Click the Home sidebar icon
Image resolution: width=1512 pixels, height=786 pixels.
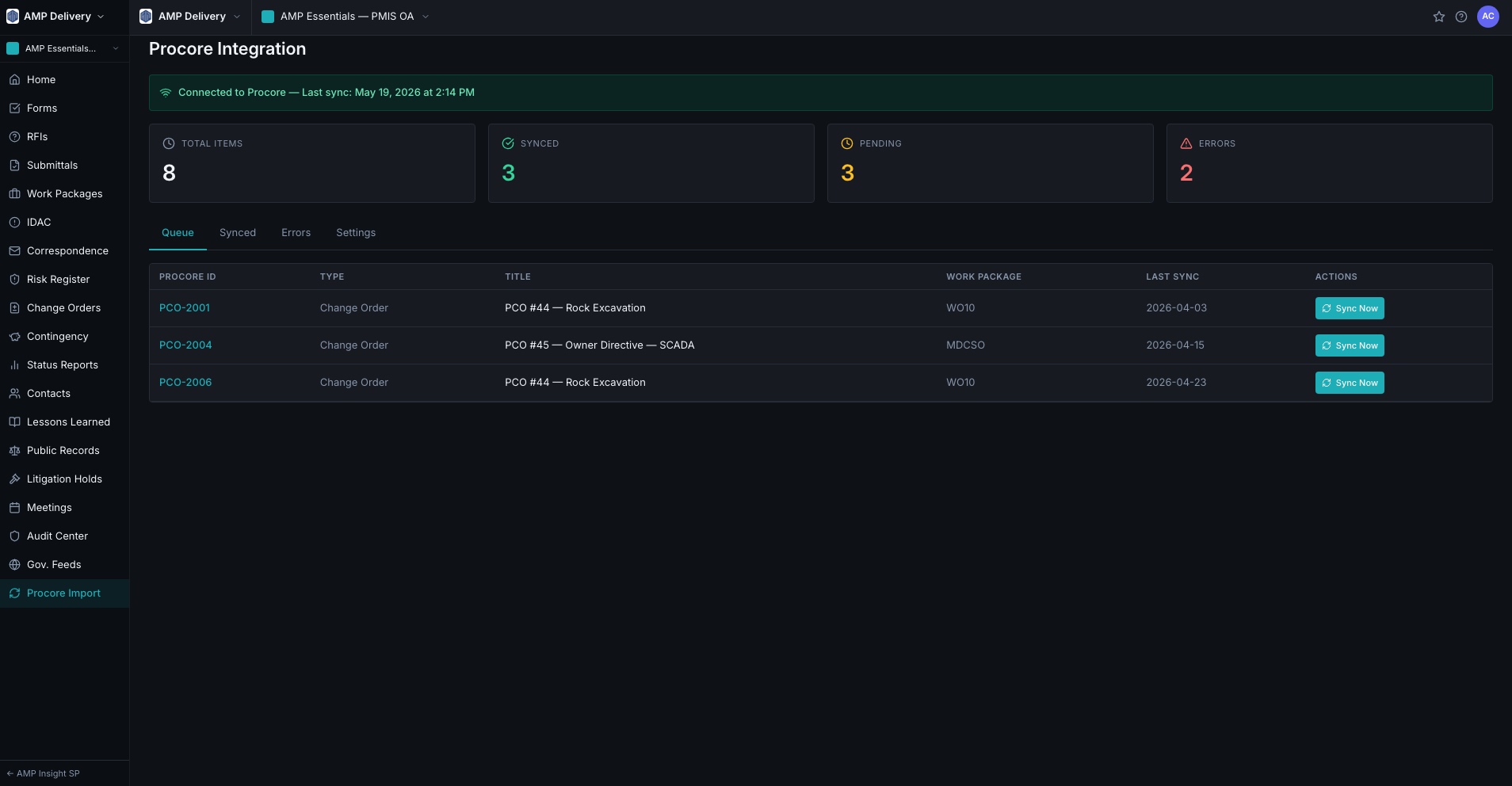[x=14, y=80]
